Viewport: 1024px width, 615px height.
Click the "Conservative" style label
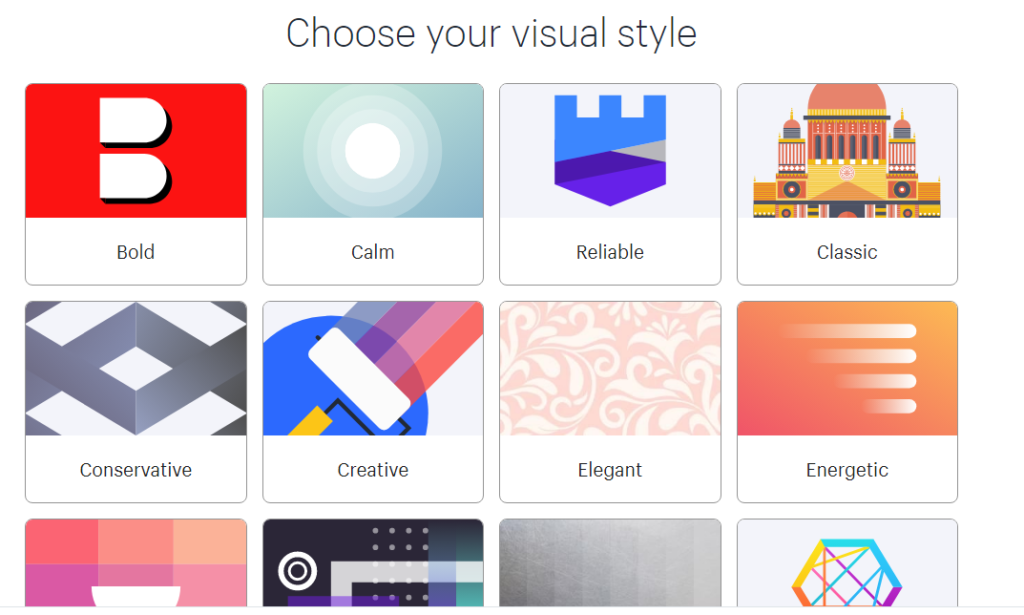tap(136, 470)
